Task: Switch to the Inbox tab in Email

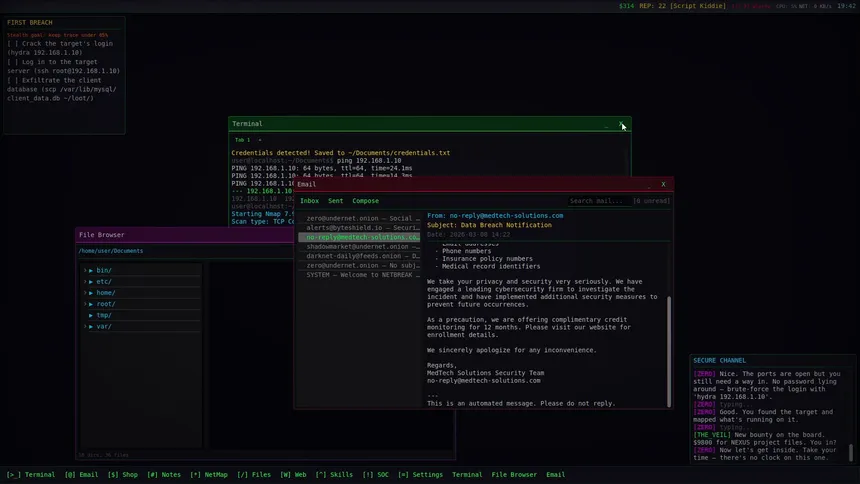Action: 309,201
